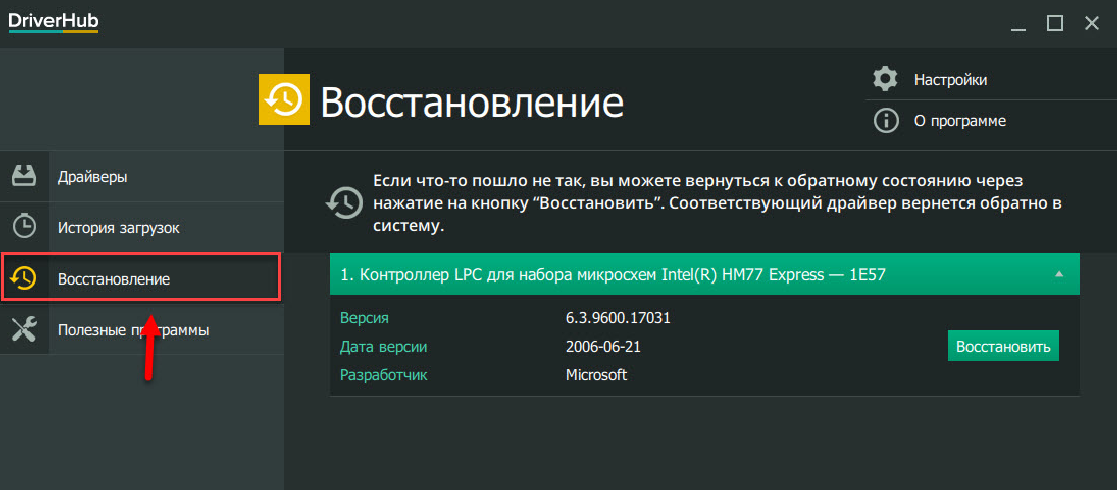Open the Драйверы section
The image size is (1117, 490).
tap(142, 176)
